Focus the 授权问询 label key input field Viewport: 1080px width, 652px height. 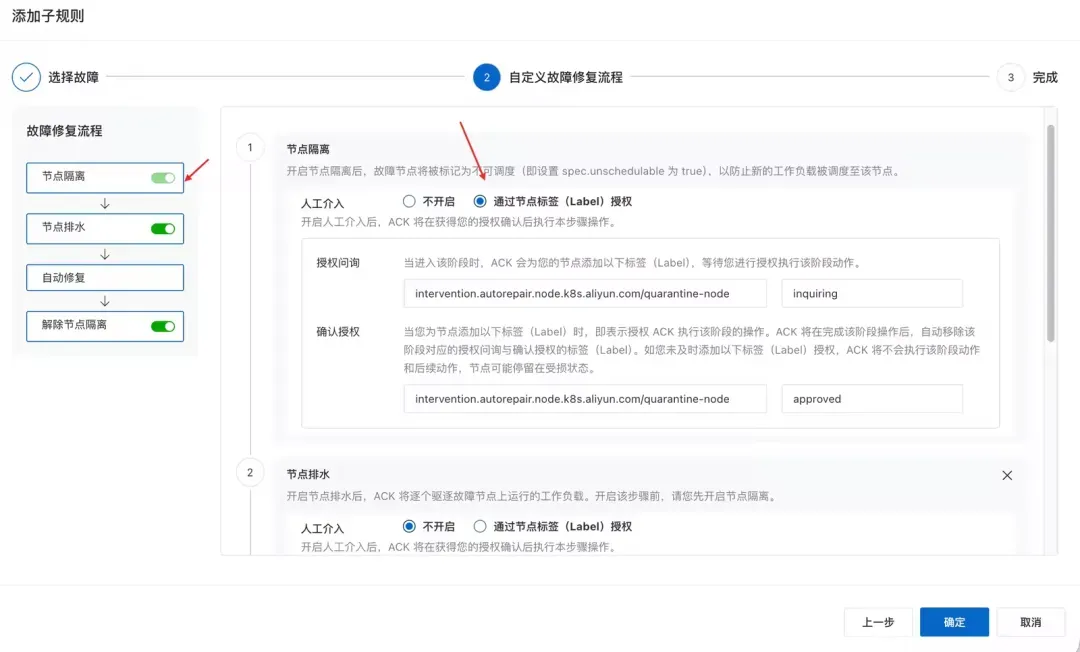585,293
